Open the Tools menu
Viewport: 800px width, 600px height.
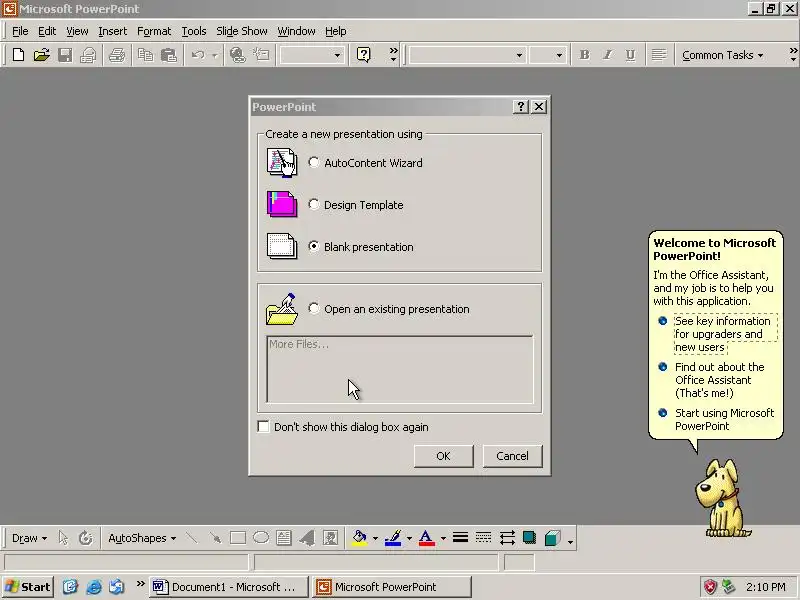coord(194,31)
